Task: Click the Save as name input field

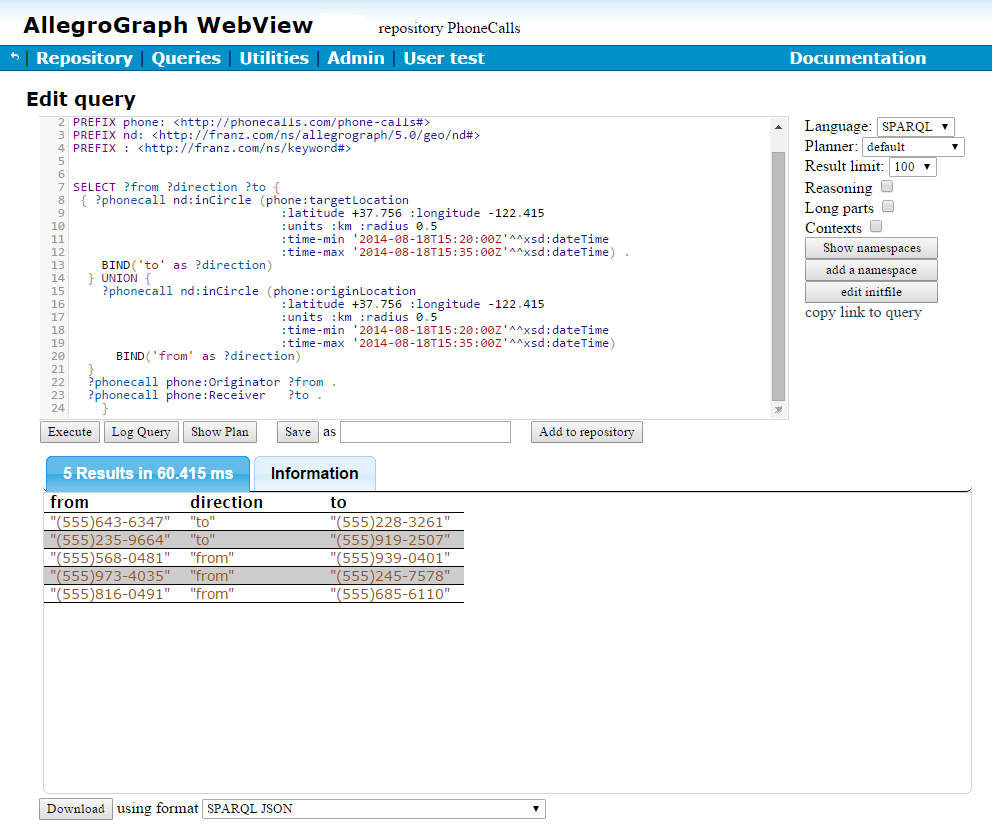Action: click(425, 432)
